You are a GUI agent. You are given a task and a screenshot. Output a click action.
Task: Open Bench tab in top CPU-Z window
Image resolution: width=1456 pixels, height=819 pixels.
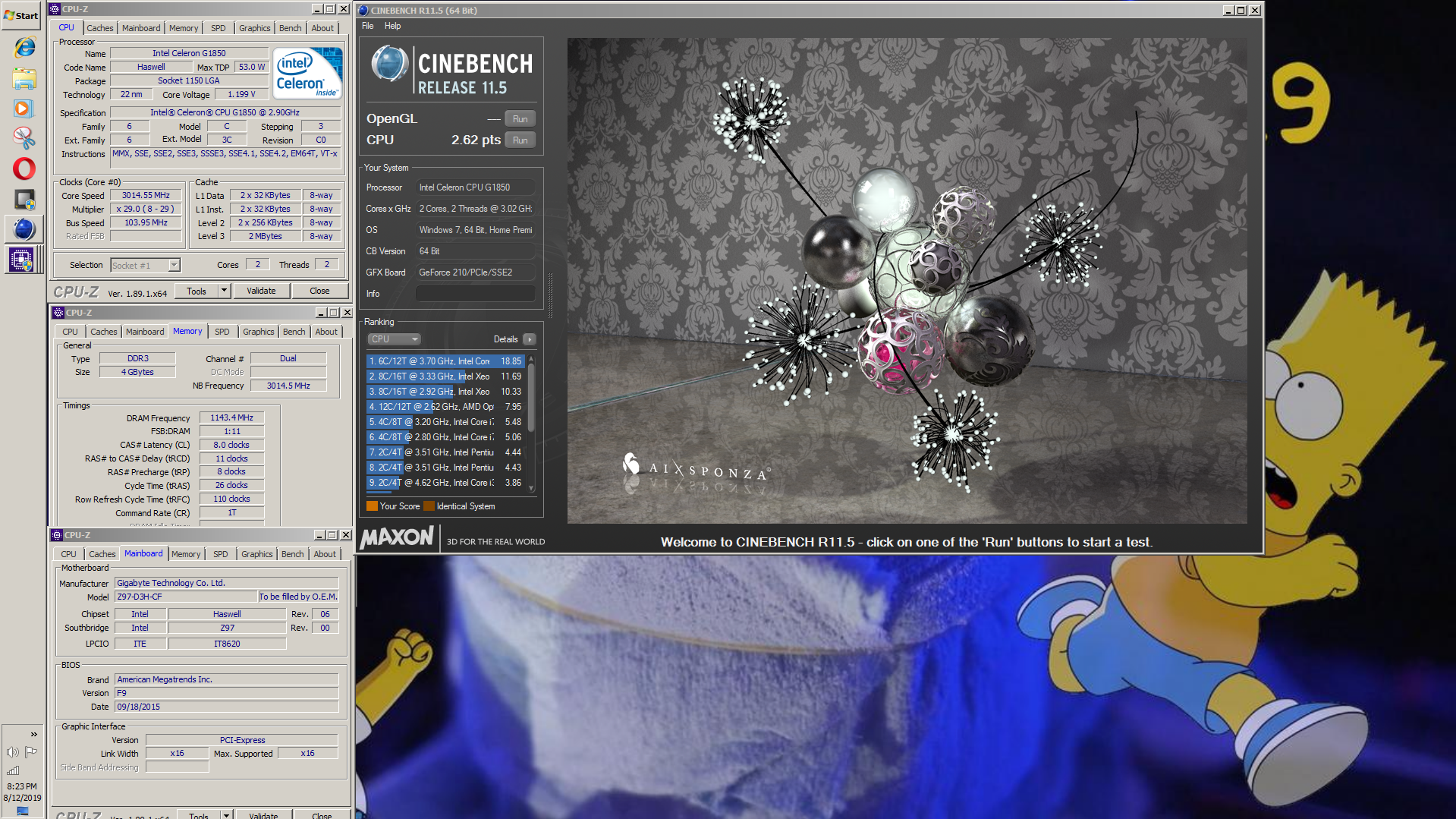tap(290, 28)
